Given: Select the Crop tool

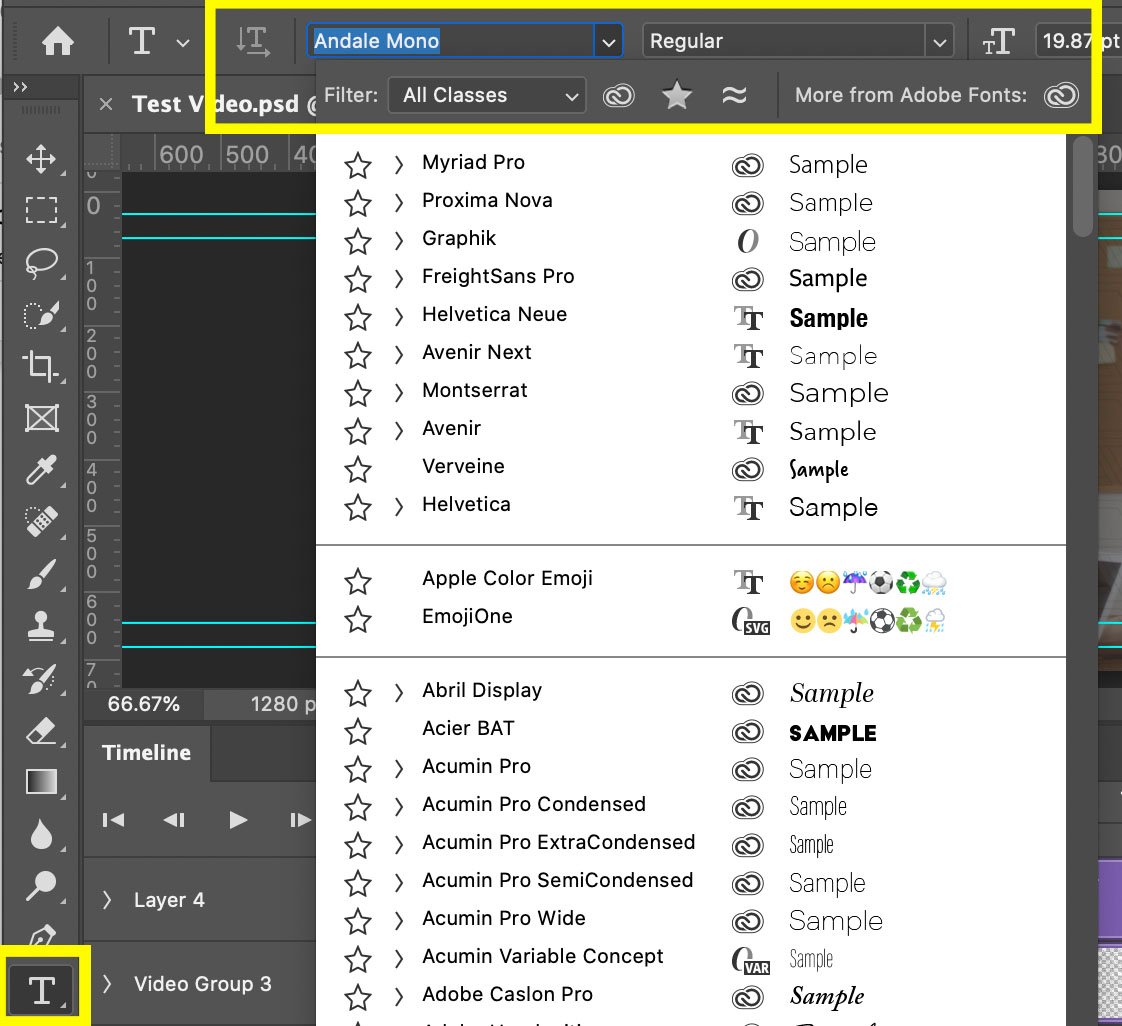Looking at the screenshot, I should [41, 366].
